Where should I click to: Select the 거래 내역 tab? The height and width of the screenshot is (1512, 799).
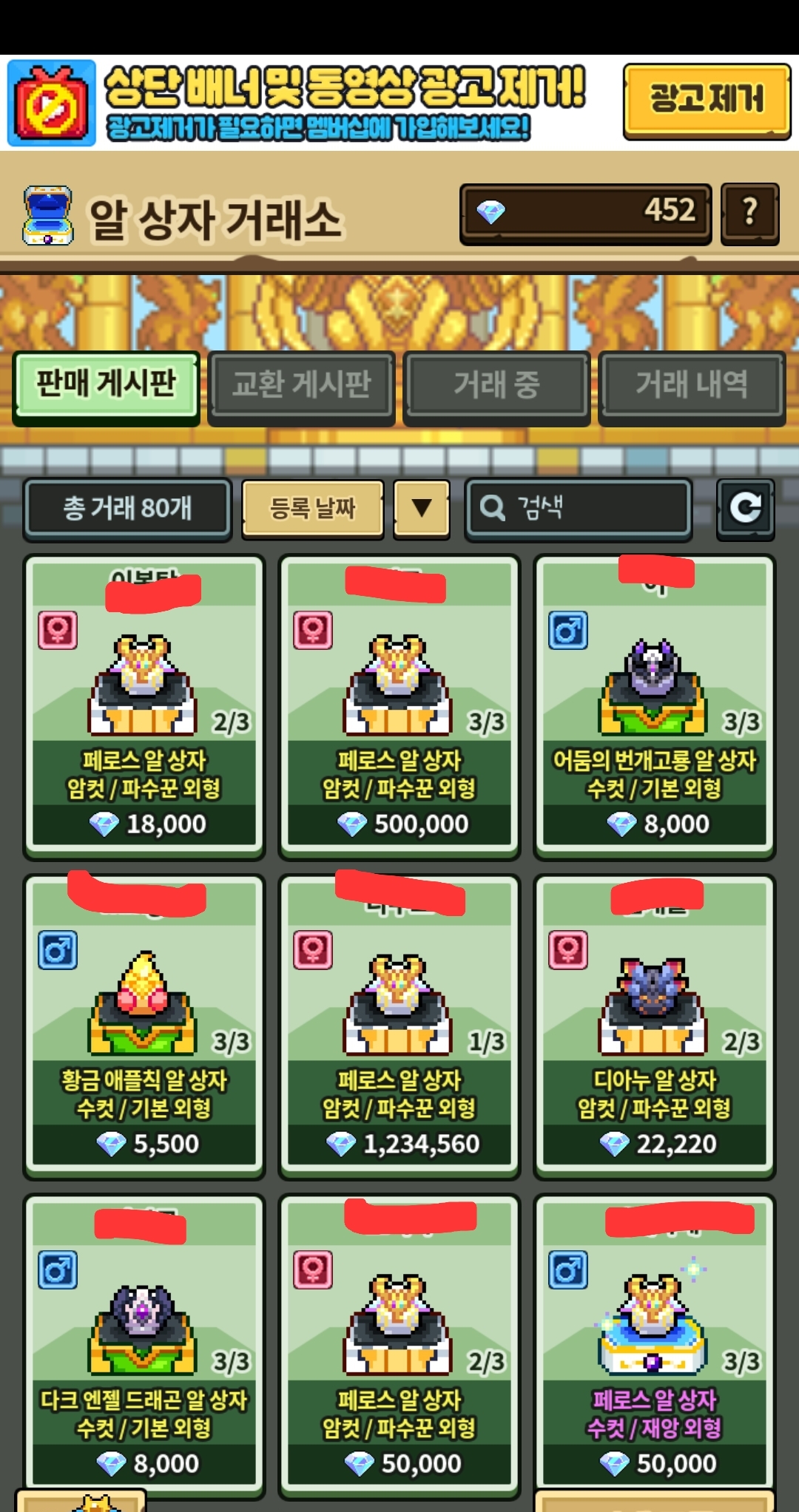pyautogui.click(x=692, y=385)
